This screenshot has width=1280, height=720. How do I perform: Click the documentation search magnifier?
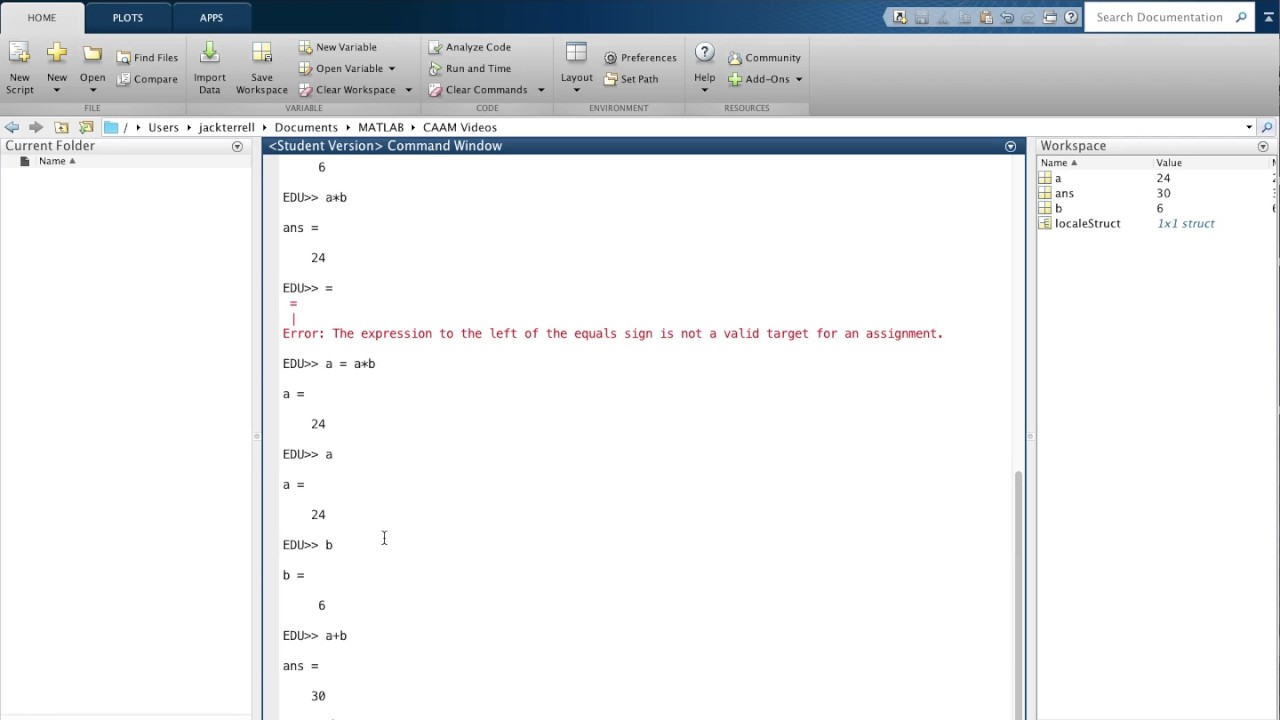coord(1241,17)
